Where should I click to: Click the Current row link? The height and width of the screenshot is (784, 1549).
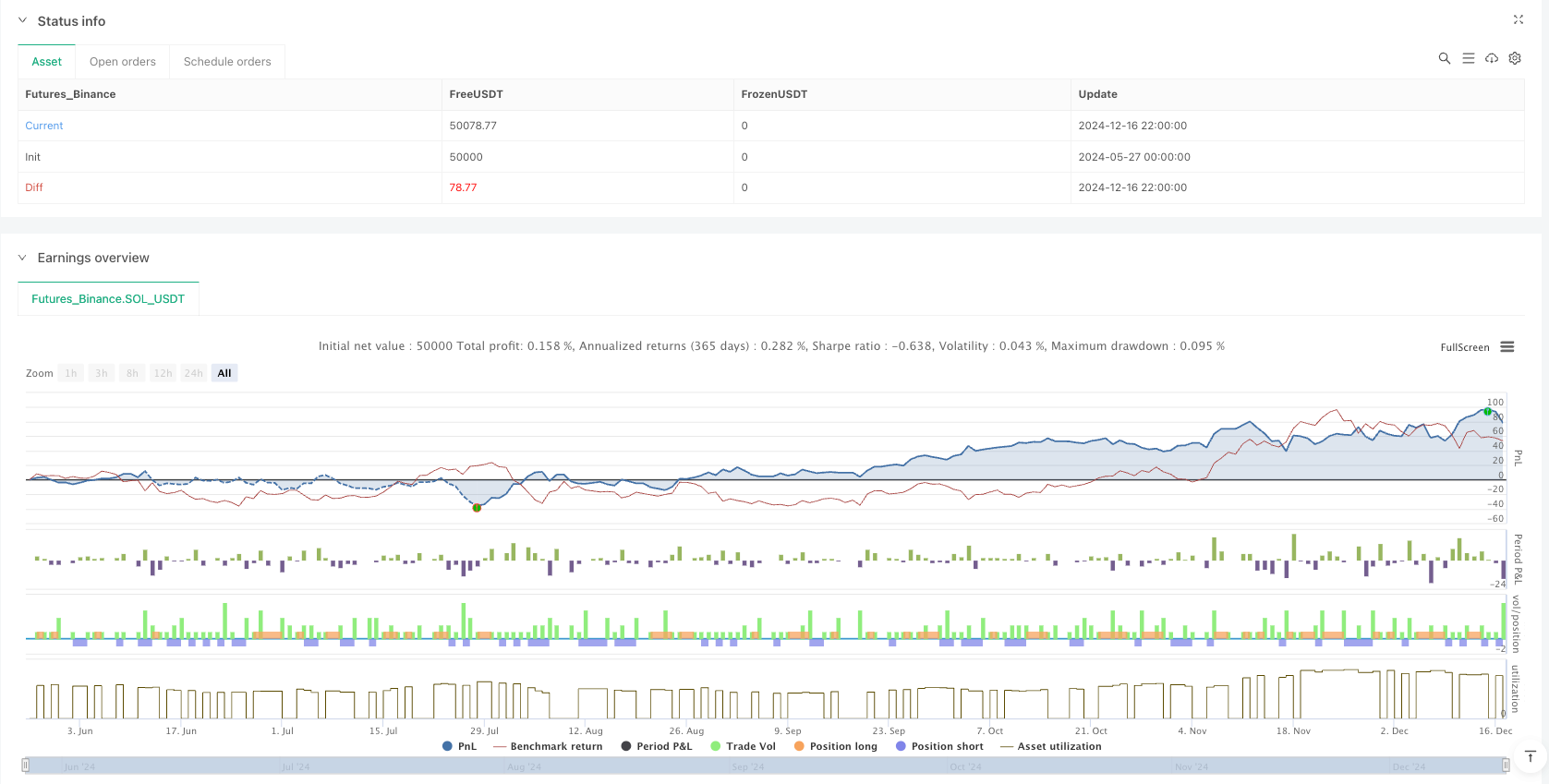click(44, 126)
